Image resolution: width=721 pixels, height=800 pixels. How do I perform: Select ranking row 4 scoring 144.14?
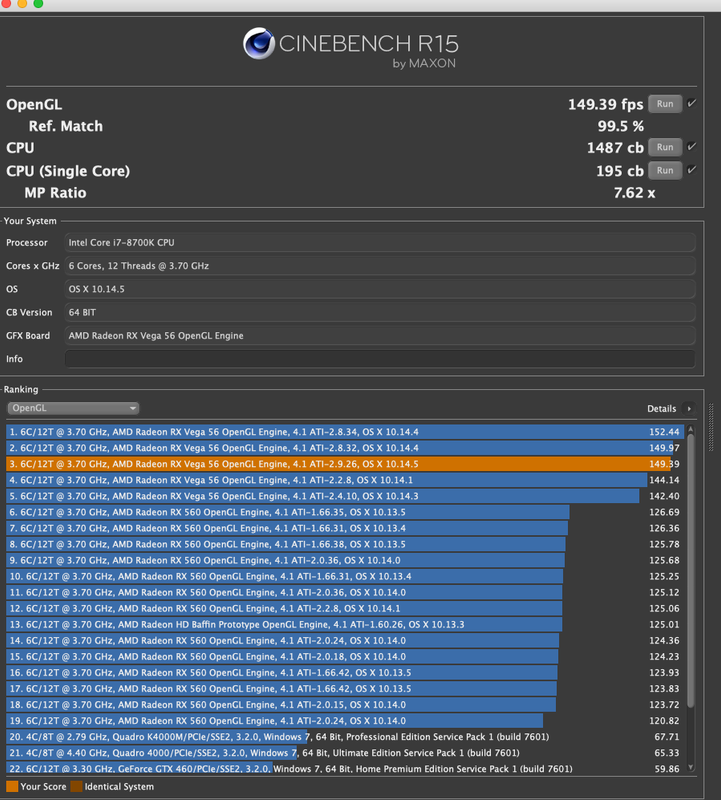(345, 480)
